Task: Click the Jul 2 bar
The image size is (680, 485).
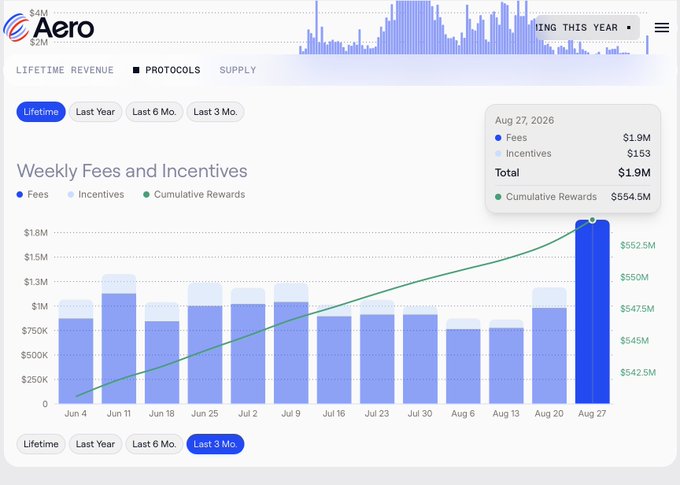Action: [248, 346]
